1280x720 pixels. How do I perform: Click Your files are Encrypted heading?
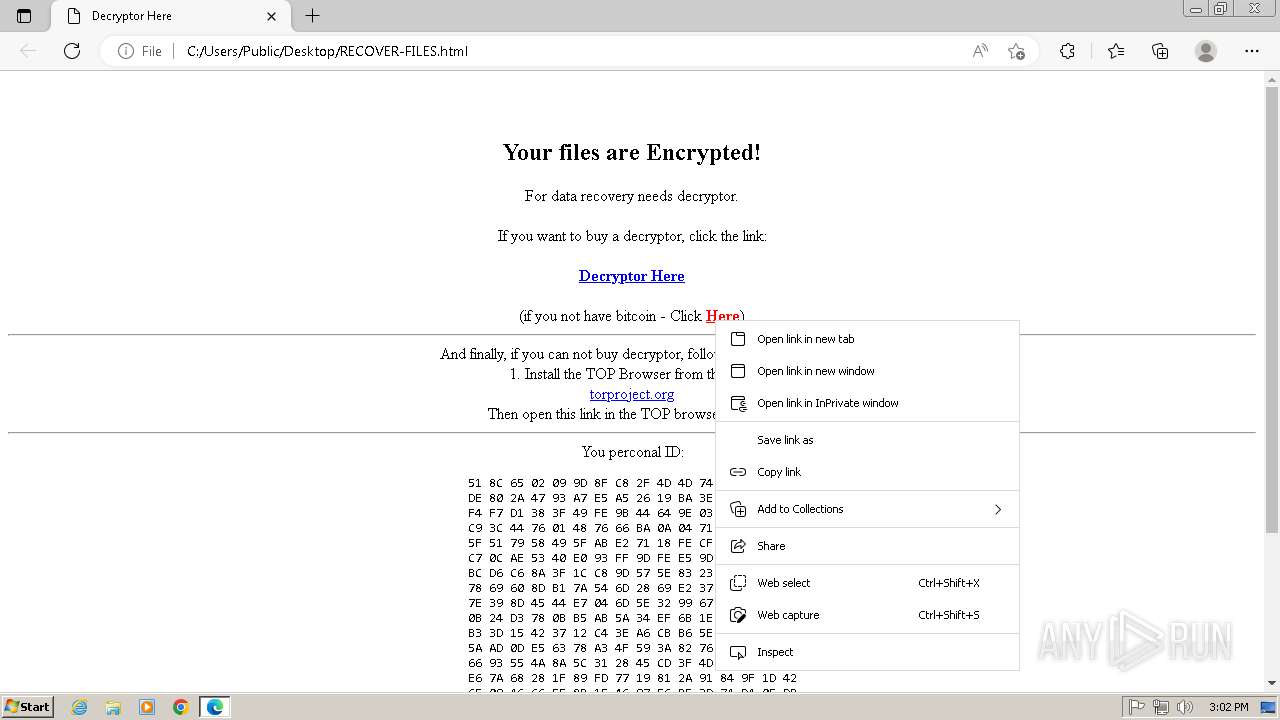632,152
